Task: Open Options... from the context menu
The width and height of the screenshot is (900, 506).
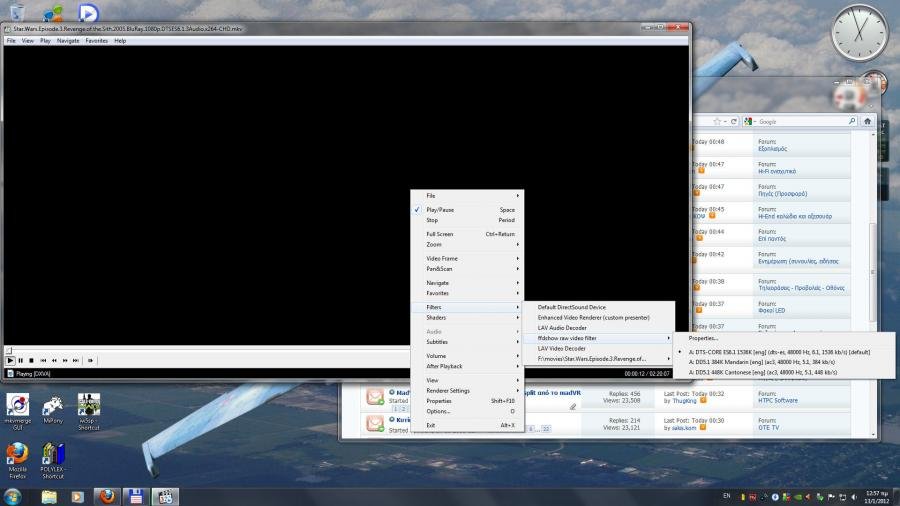Action: tap(467, 411)
